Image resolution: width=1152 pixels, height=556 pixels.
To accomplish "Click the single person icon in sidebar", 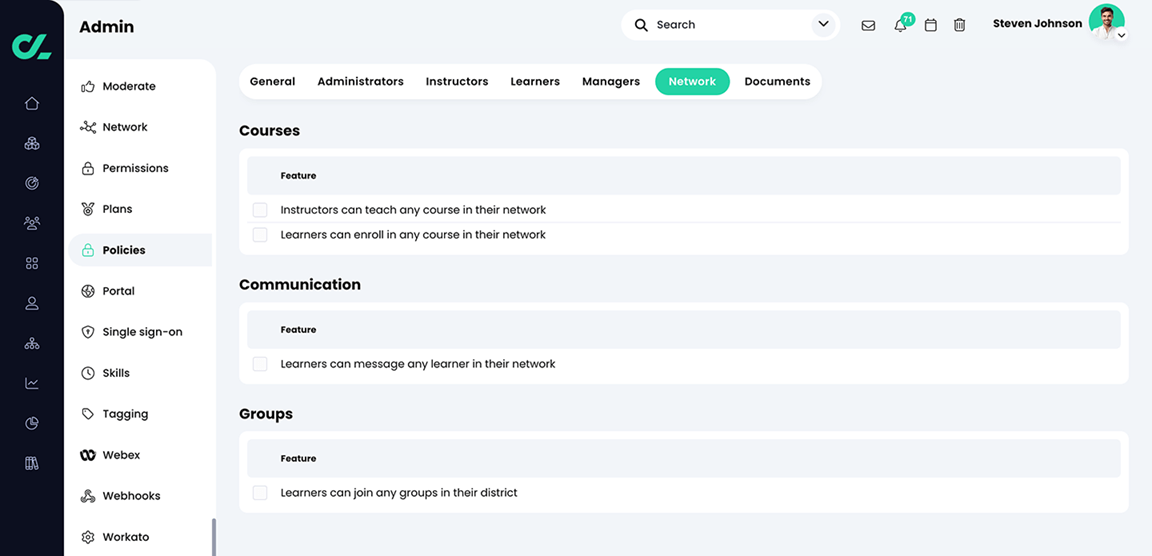I will pyautogui.click(x=32, y=303).
